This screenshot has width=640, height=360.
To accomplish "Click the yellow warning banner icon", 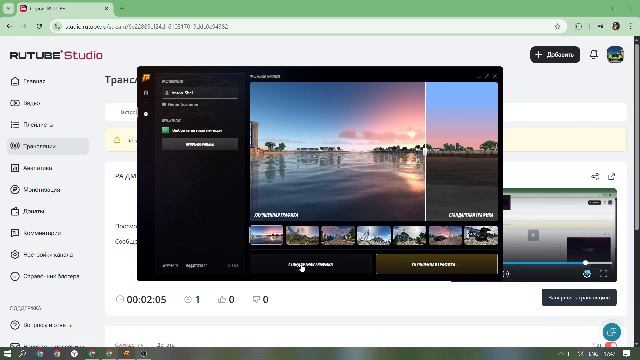I will [x=117, y=140].
